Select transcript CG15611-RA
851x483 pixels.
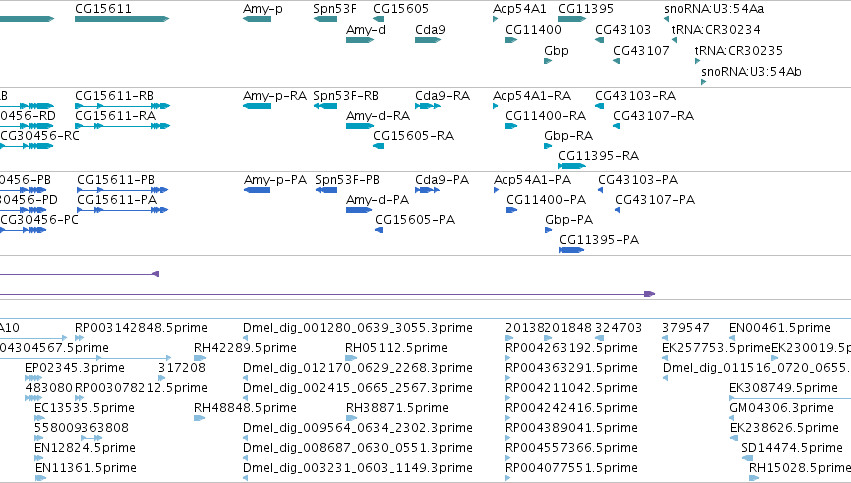point(122,126)
